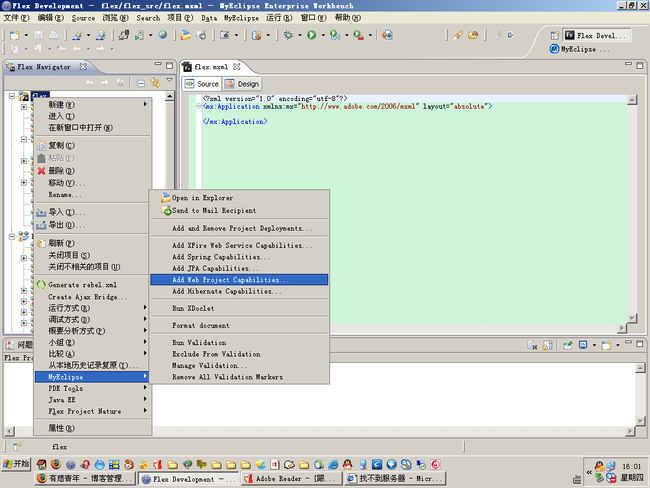650x488 pixels.
Task: Click Generate rebel.xml in context menu
Action: (x=92, y=285)
